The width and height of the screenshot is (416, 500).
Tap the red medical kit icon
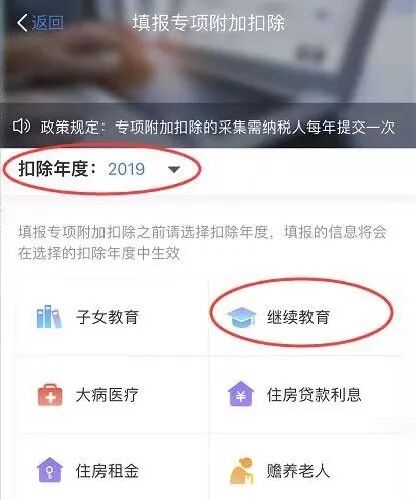[x=50, y=395]
